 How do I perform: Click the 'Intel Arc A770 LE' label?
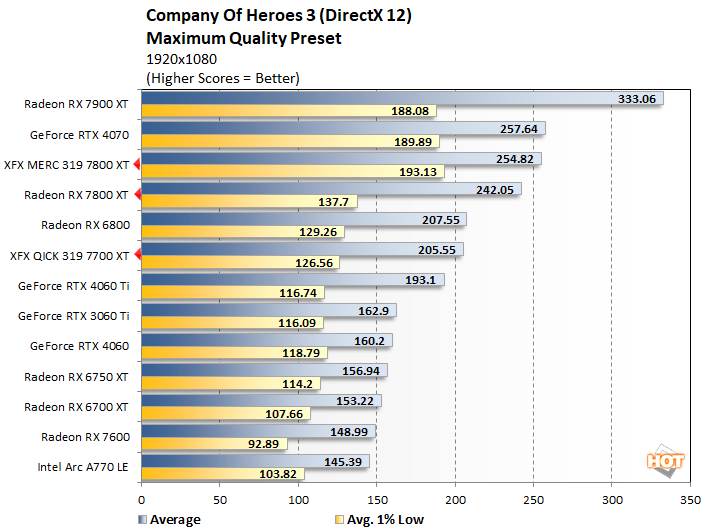(83, 467)
